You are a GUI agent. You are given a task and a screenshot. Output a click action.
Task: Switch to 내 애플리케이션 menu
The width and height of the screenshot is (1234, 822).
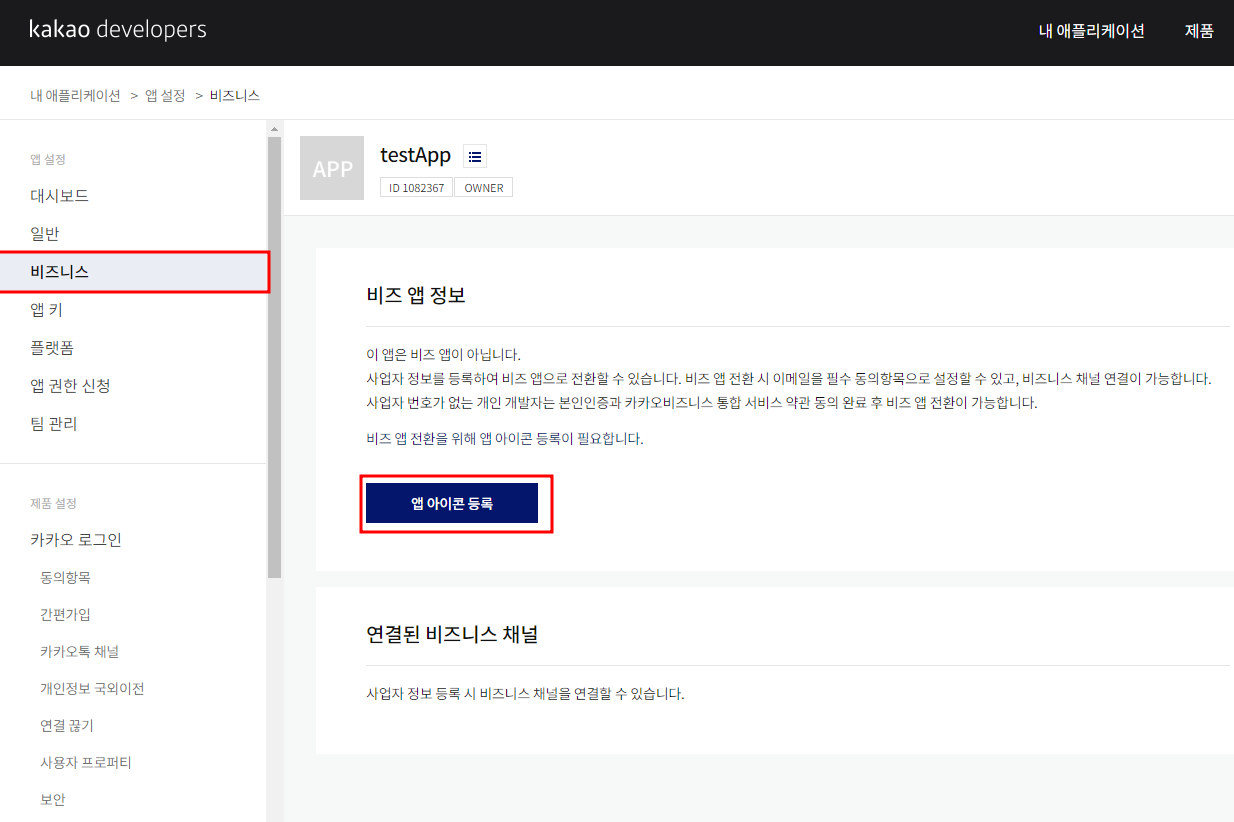tap(1091, 31)
